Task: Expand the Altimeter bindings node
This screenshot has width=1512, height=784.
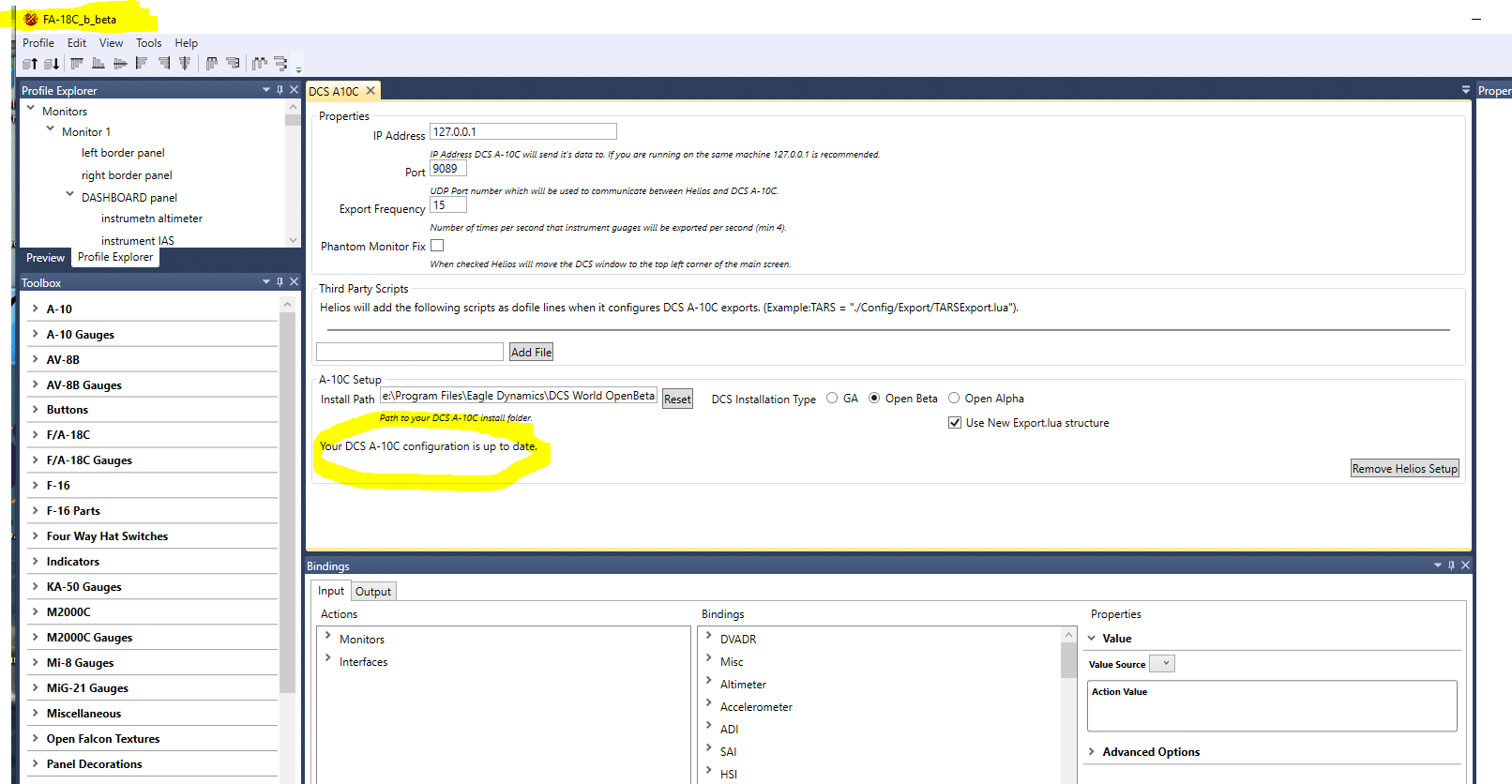Action: 708,682
